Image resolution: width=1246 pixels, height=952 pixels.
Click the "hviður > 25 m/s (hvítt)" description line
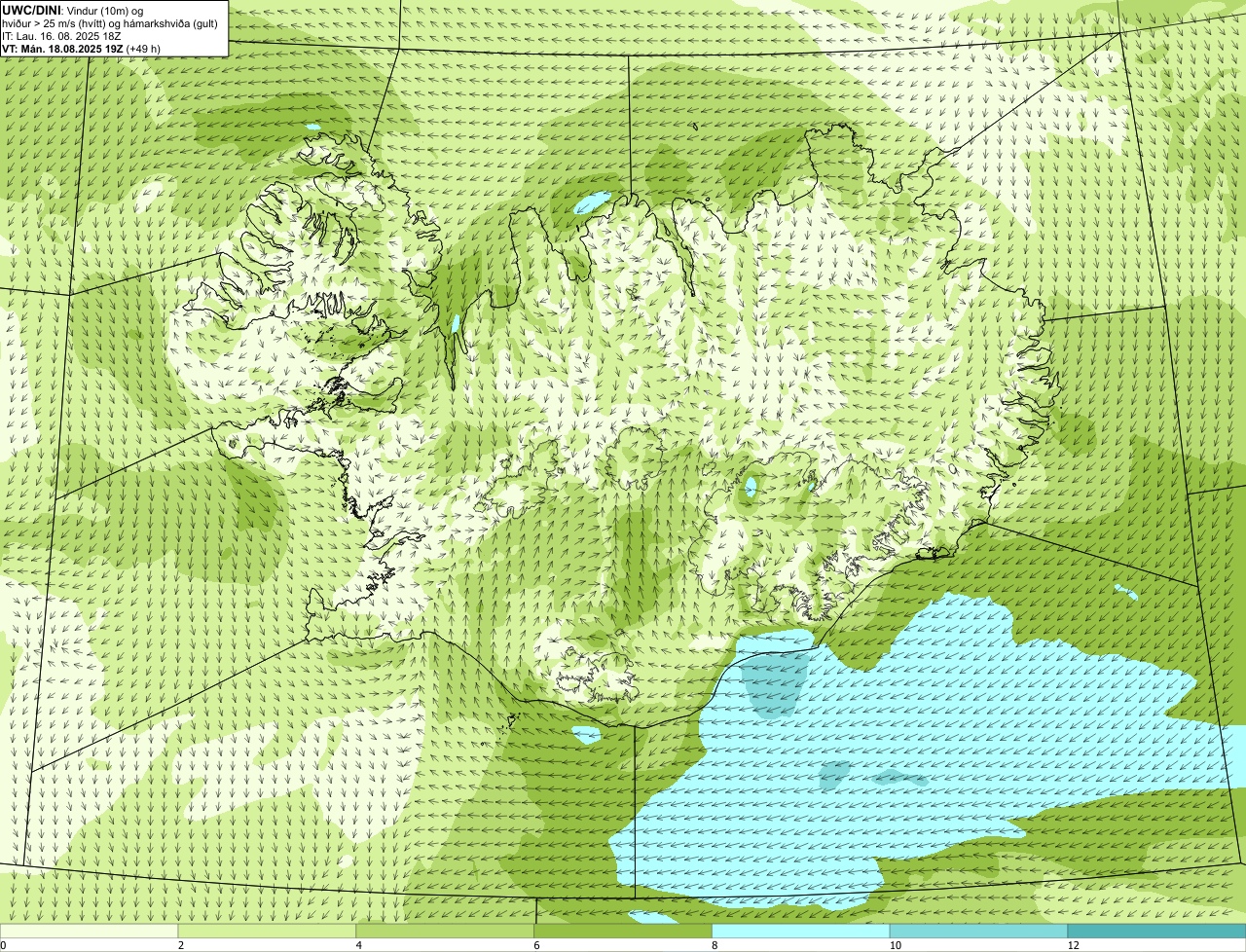point(110,23)
